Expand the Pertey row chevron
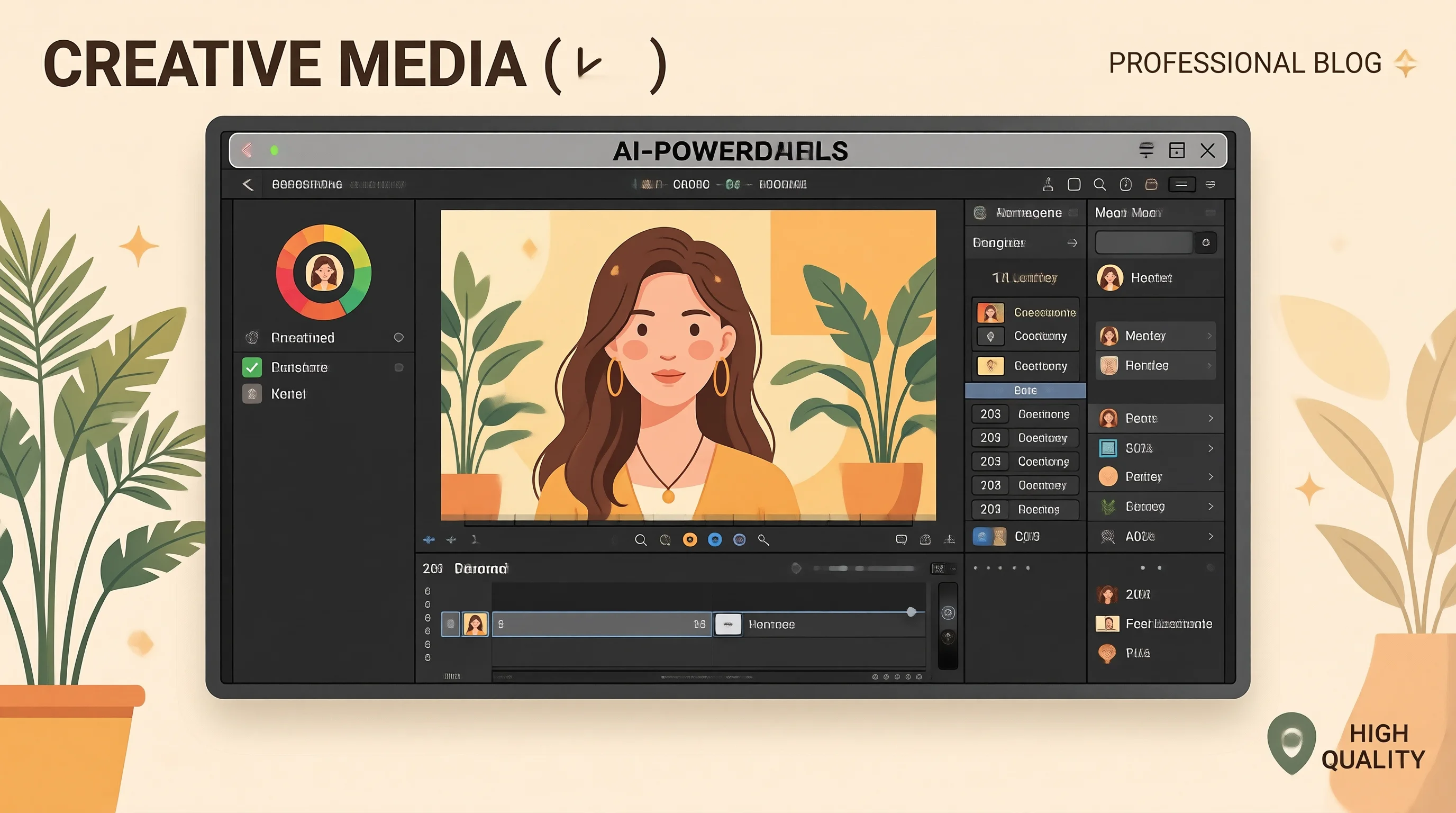 coord(1210,476)
